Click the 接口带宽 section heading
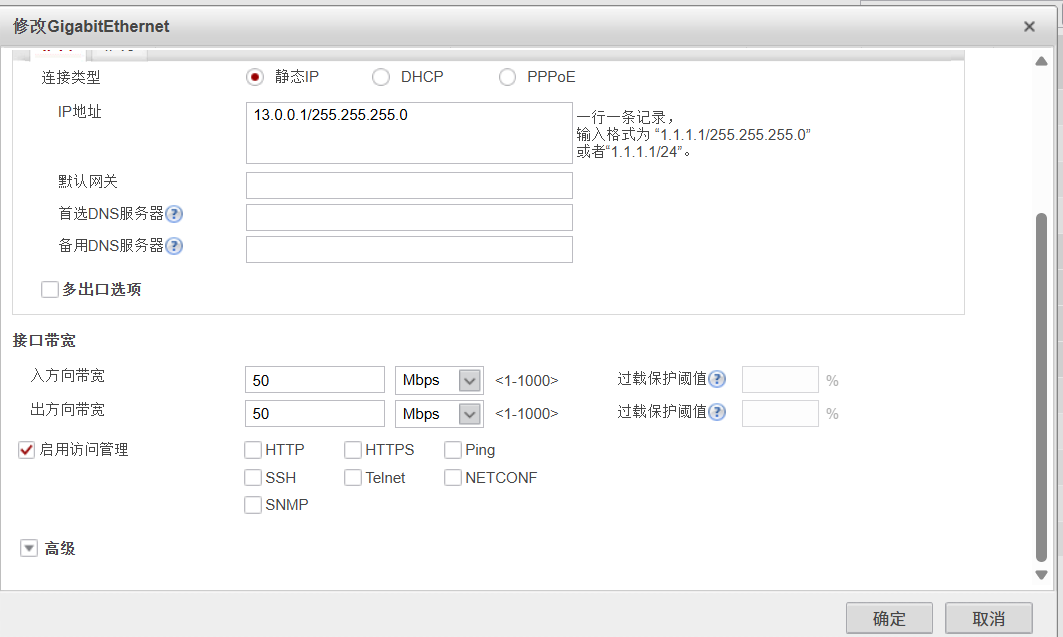1063x637 pixels. 44,341
